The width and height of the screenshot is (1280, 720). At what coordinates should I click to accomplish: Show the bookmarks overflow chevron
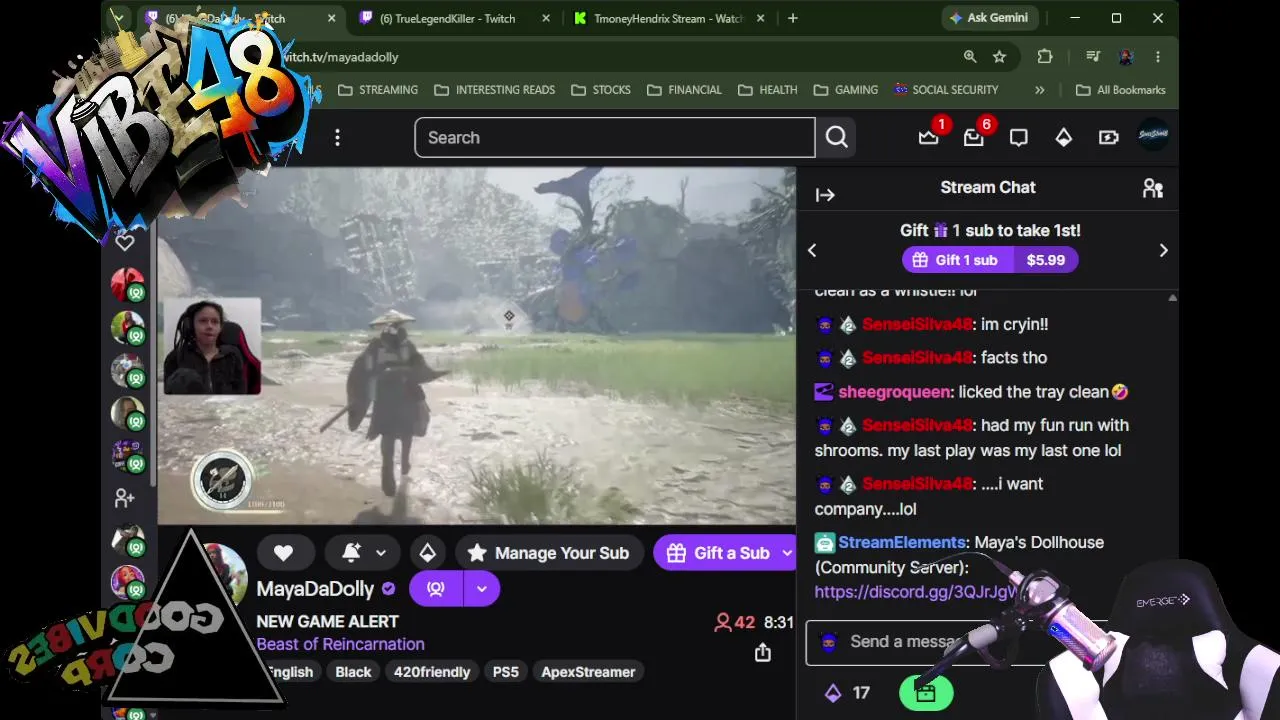(1040, 90)
